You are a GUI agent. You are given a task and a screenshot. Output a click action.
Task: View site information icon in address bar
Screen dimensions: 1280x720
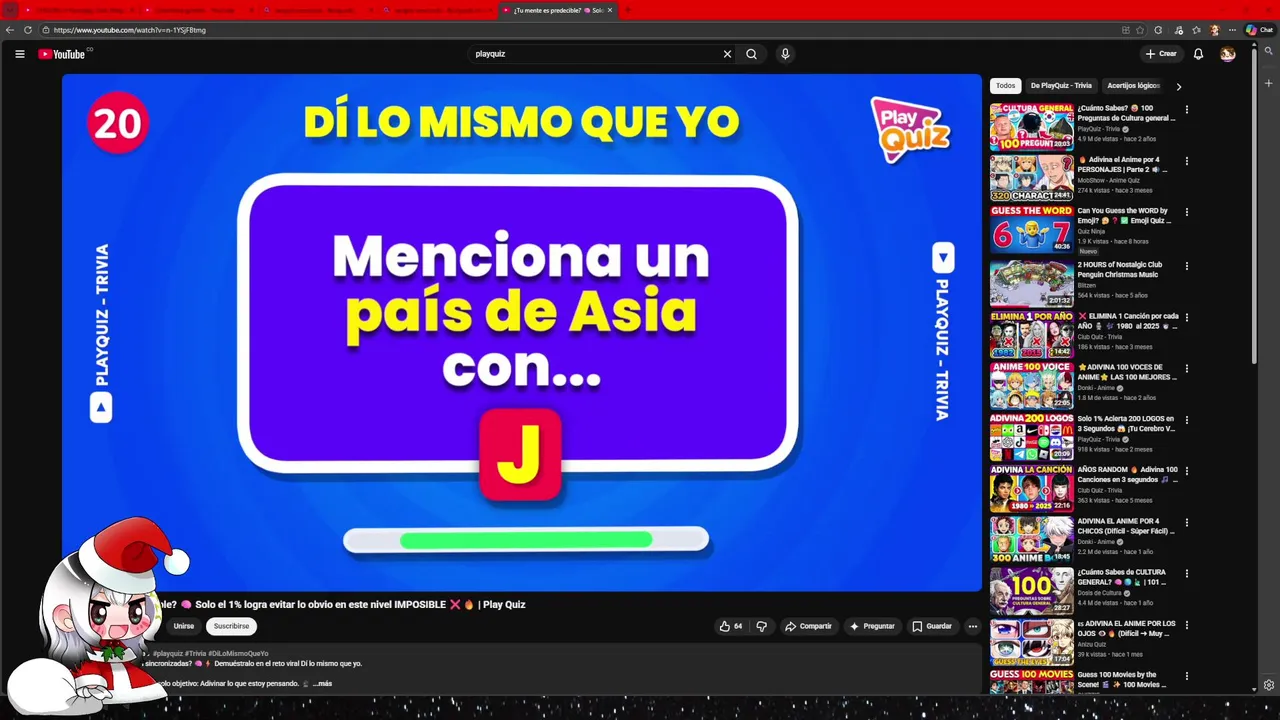[x=46, y=30]
